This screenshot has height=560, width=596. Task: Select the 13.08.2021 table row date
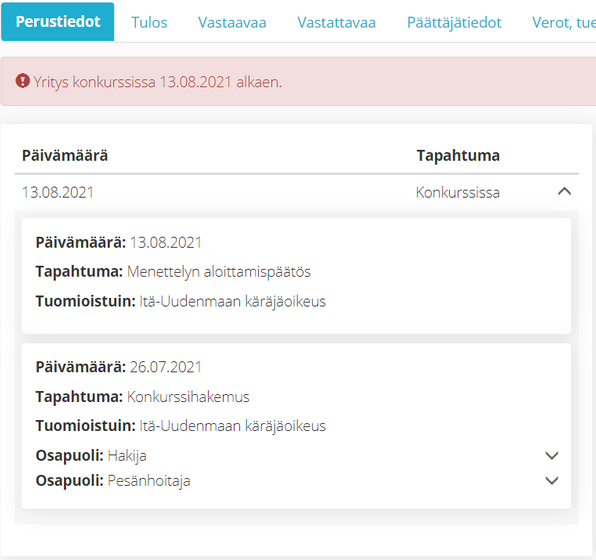[x=58, y=192]
